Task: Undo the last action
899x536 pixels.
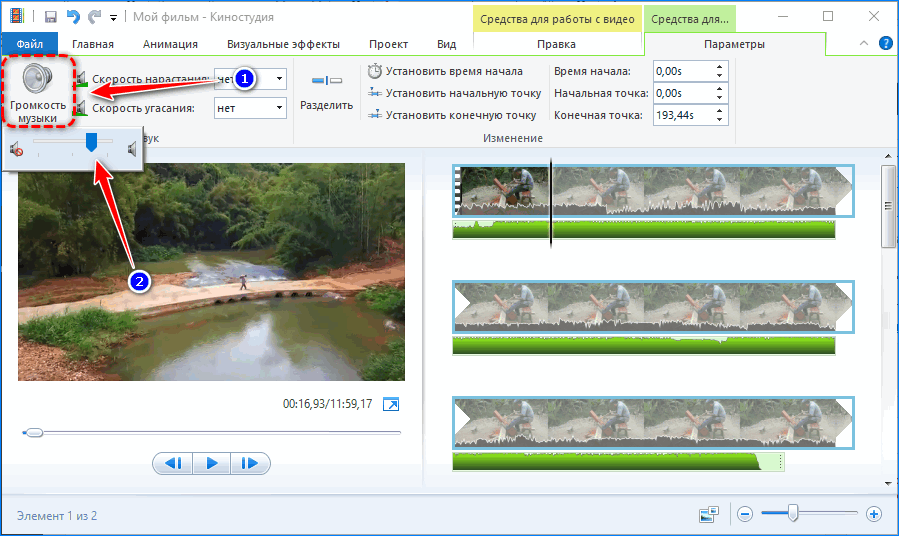Action: tap(71, 17)
